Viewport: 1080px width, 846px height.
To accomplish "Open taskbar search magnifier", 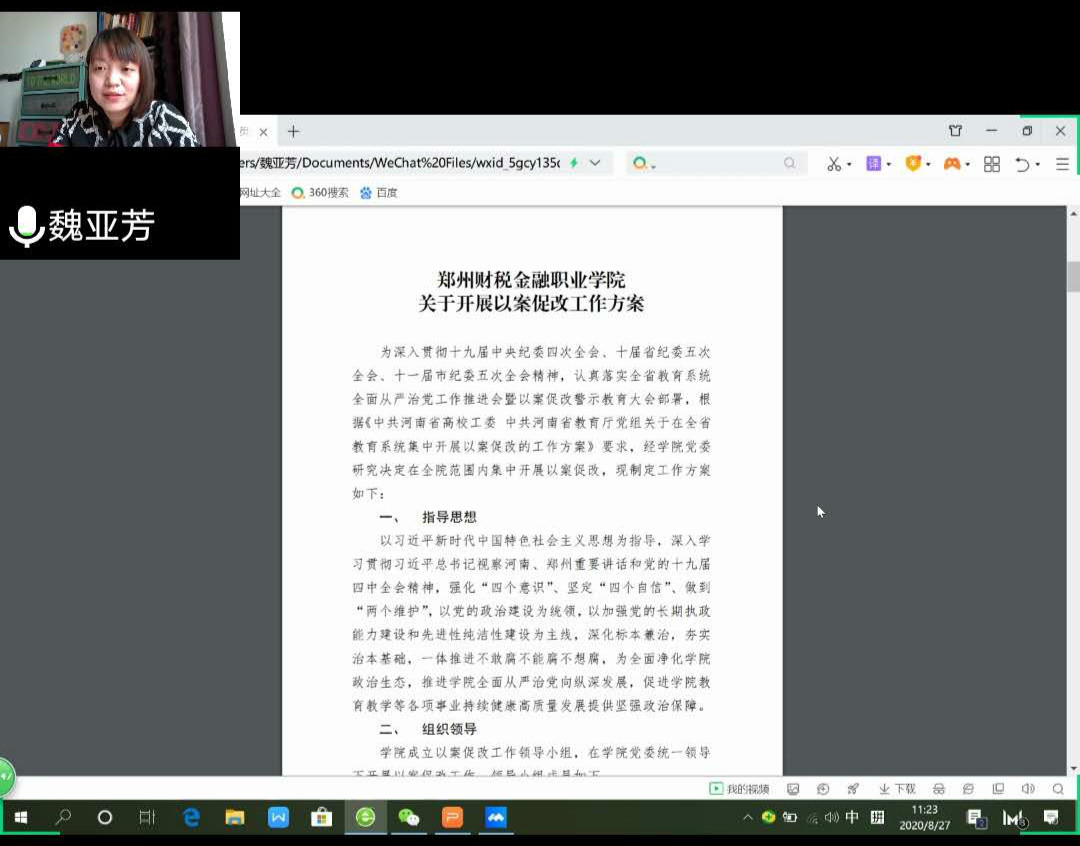I will pyautogui.click(x=63, y=818).
